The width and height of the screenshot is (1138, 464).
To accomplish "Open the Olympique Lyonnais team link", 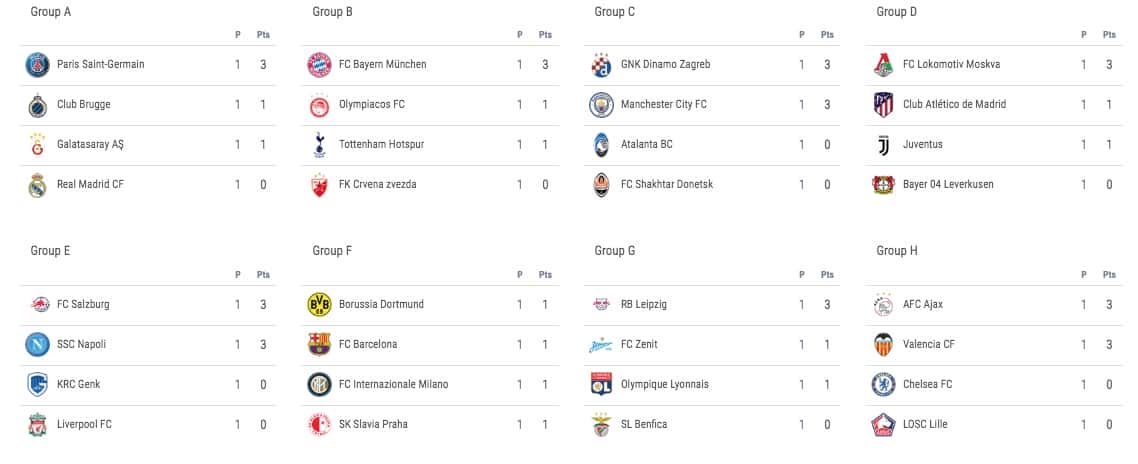I will click(665, 384).
